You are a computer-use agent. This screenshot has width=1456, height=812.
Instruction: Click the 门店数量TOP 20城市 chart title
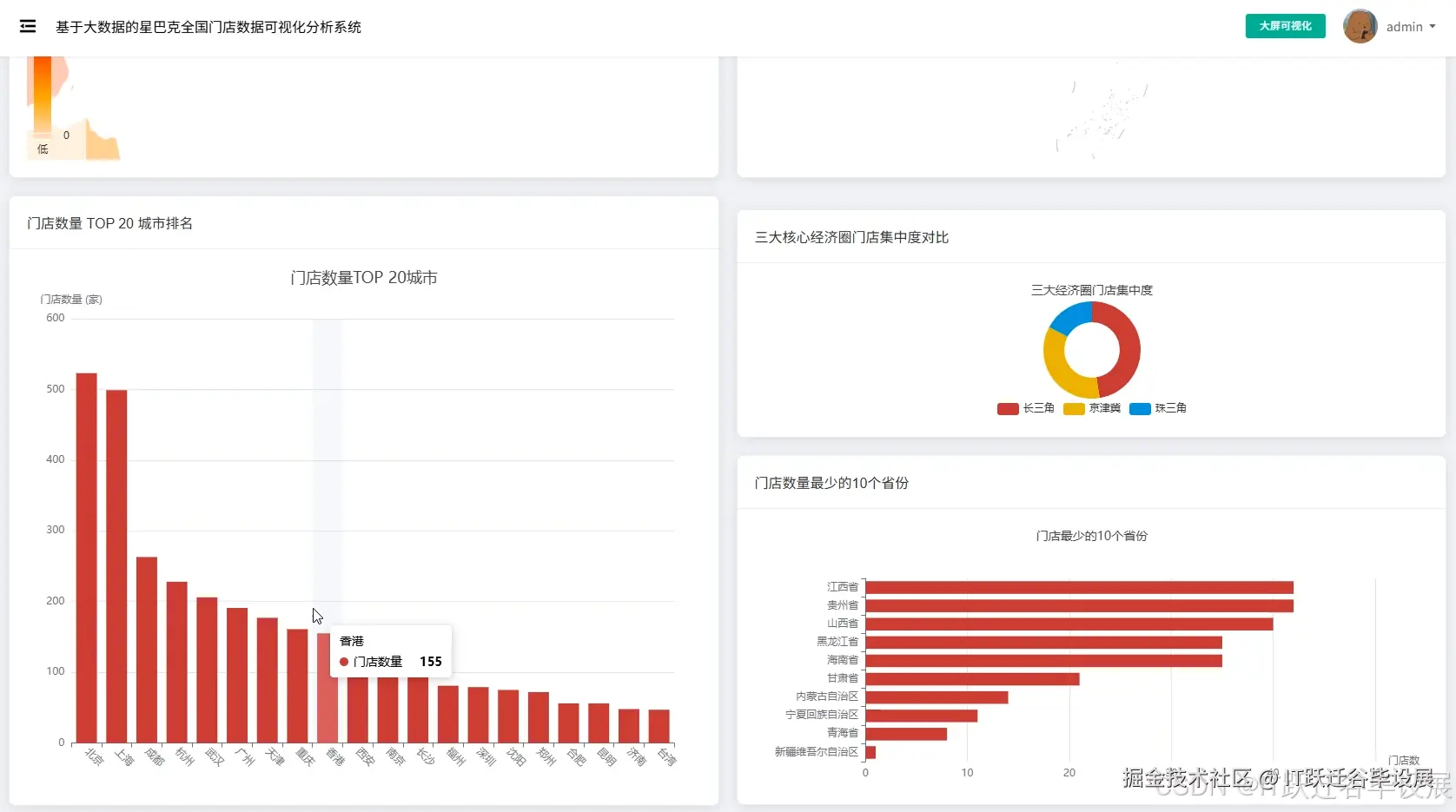364,277
